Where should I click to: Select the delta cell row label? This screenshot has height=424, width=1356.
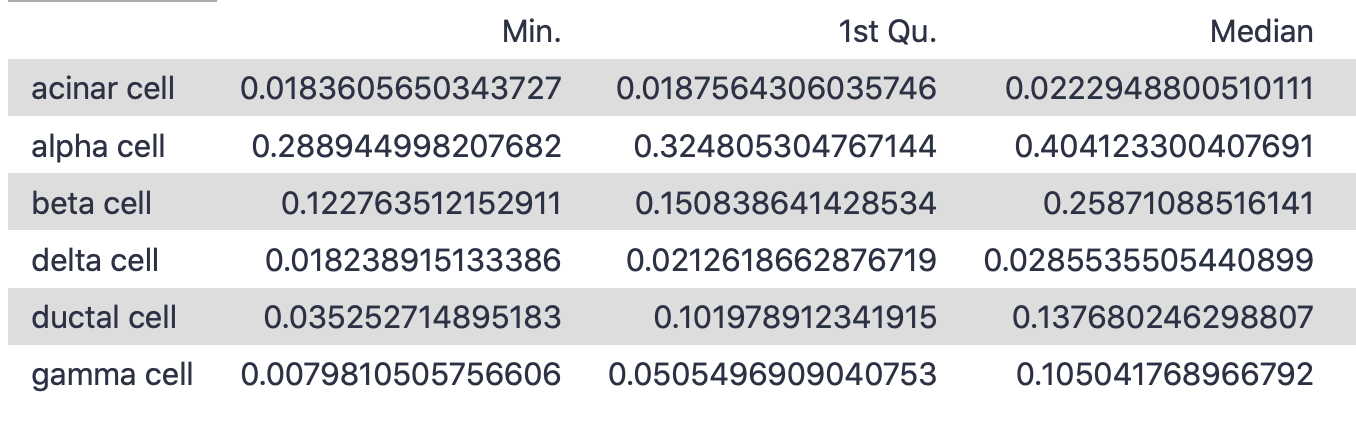[x=95, y=260]
